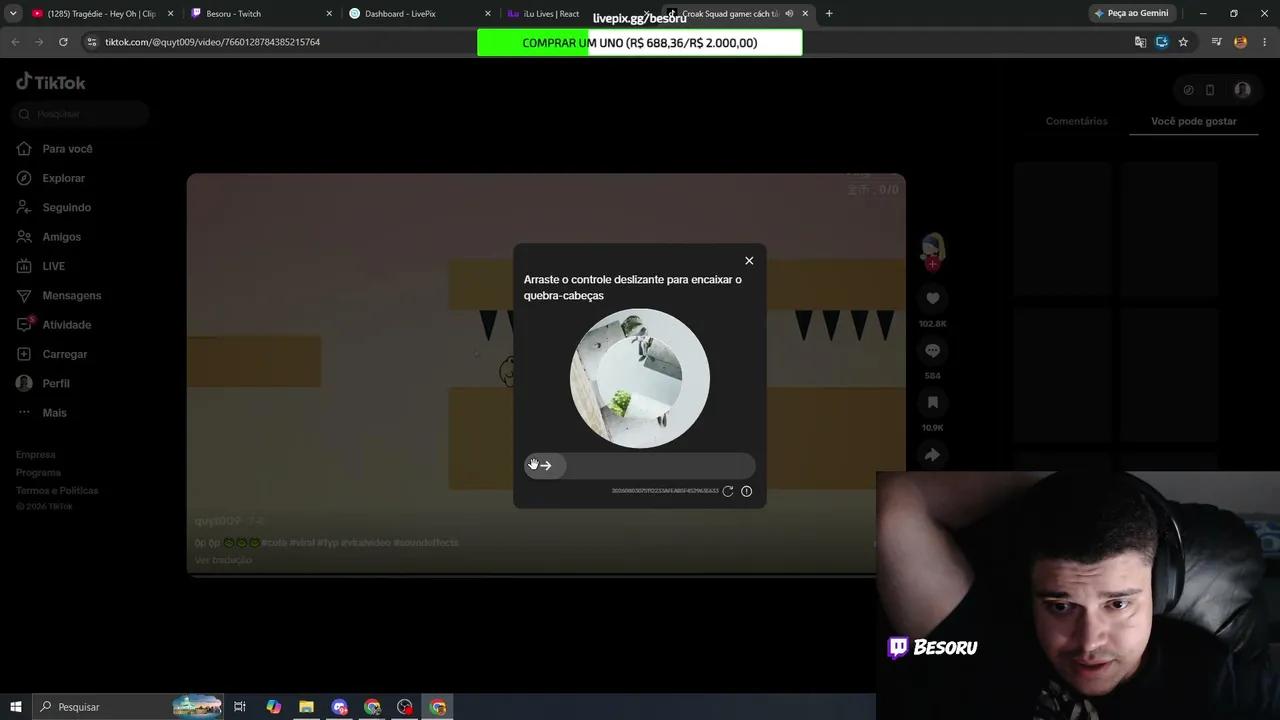The height and width of the screenshot is (720, 1280).
Task: Open the Explorar page
Action: click(x=51, y=178)
